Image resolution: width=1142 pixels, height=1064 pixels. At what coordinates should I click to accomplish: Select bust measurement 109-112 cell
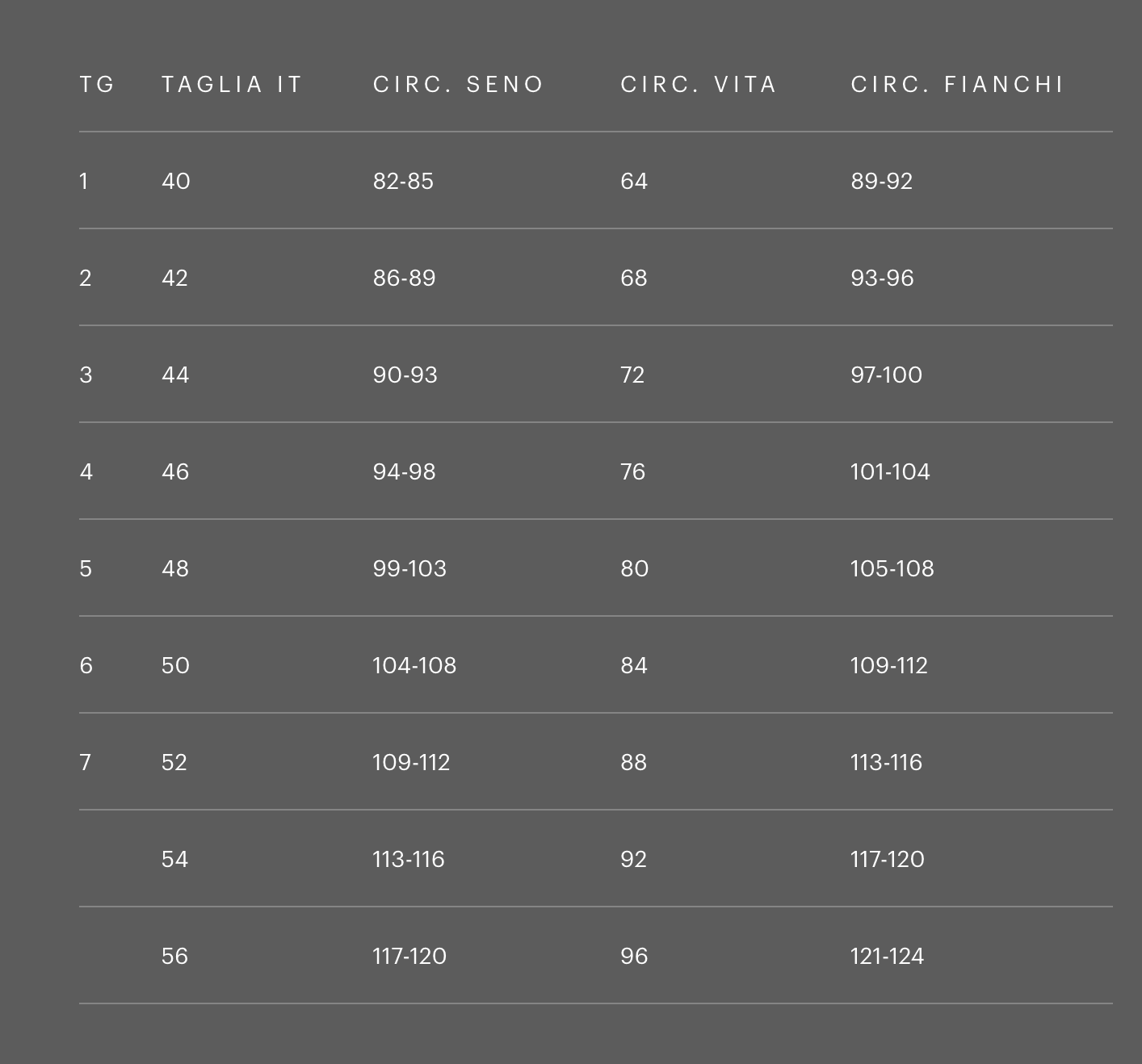411,762
